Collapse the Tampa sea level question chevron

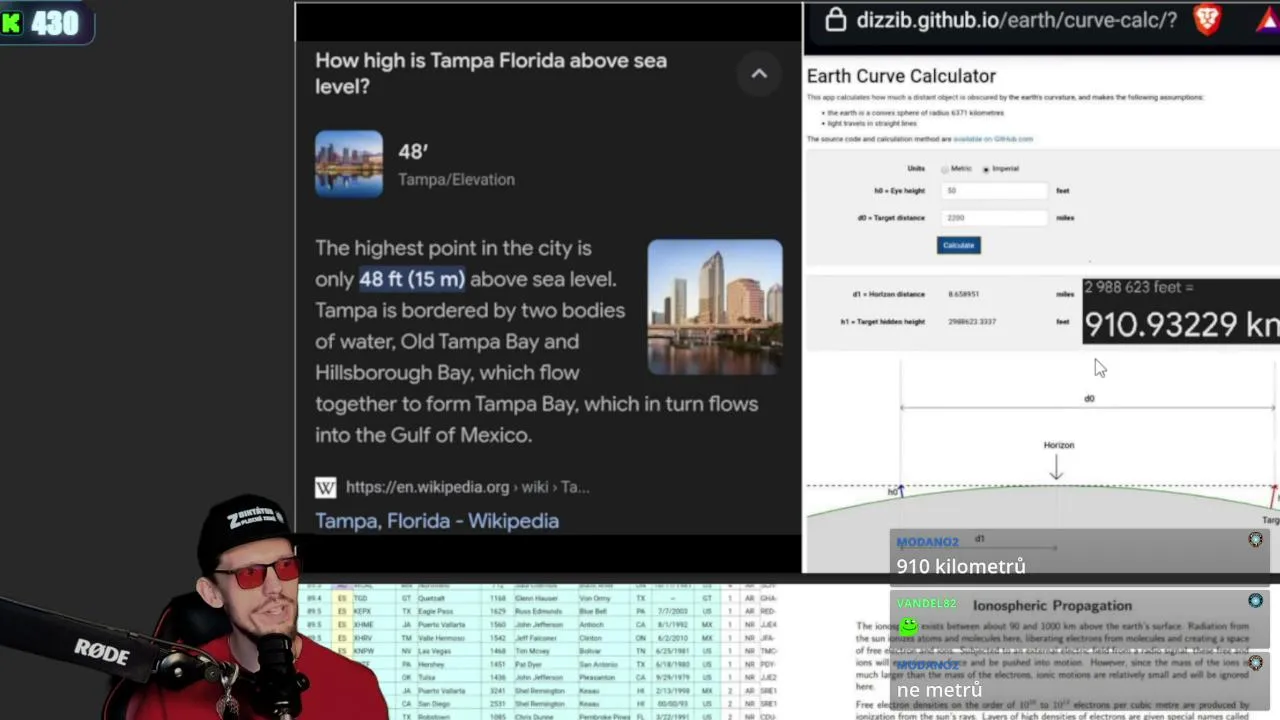pyautogui.click(x=759, y=73)
